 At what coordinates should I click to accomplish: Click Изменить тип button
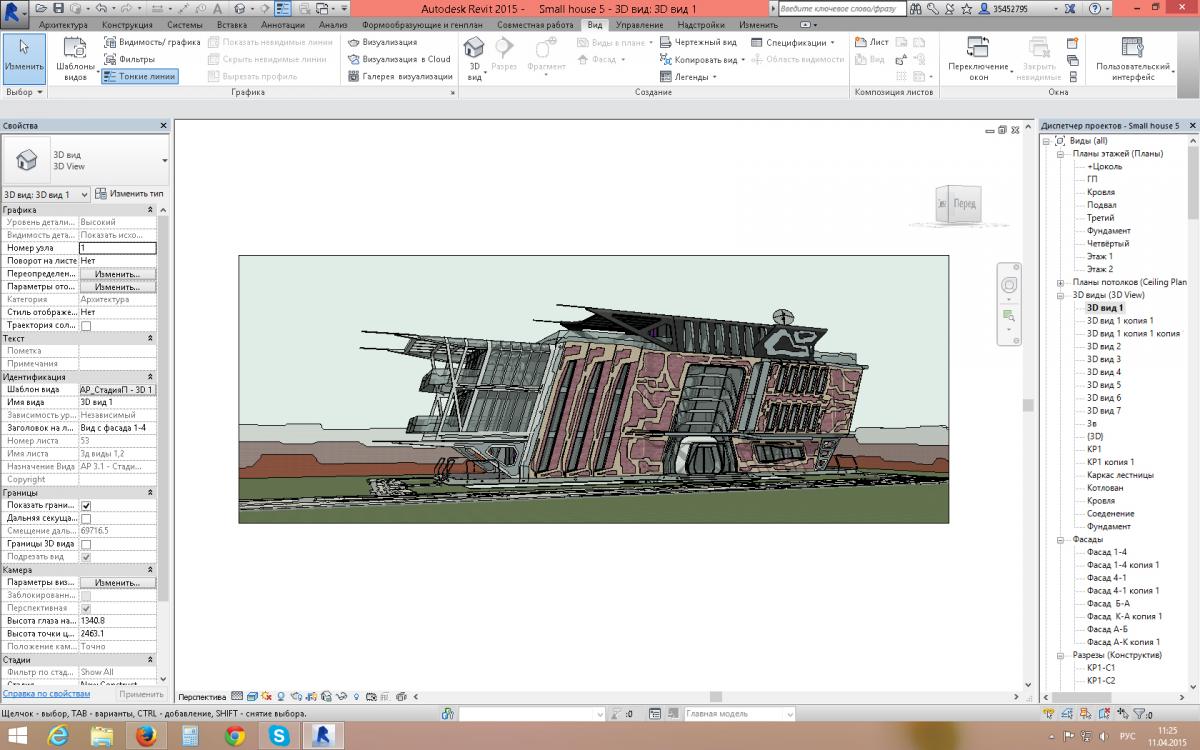click(129, 194)
